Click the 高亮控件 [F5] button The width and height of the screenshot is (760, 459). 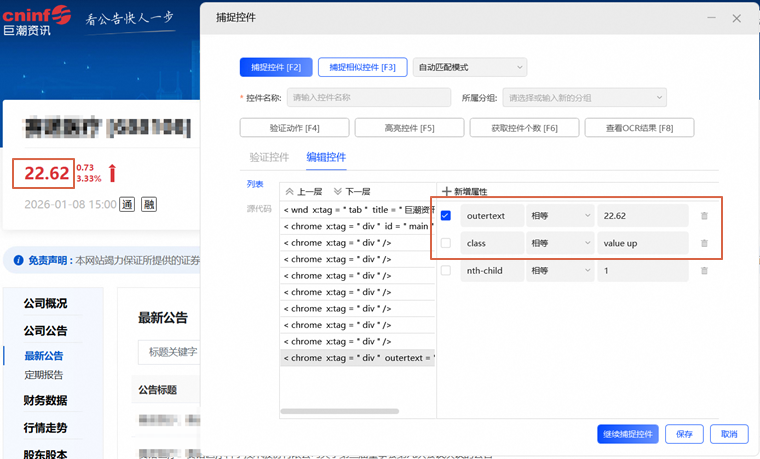(x=409, y=128)
